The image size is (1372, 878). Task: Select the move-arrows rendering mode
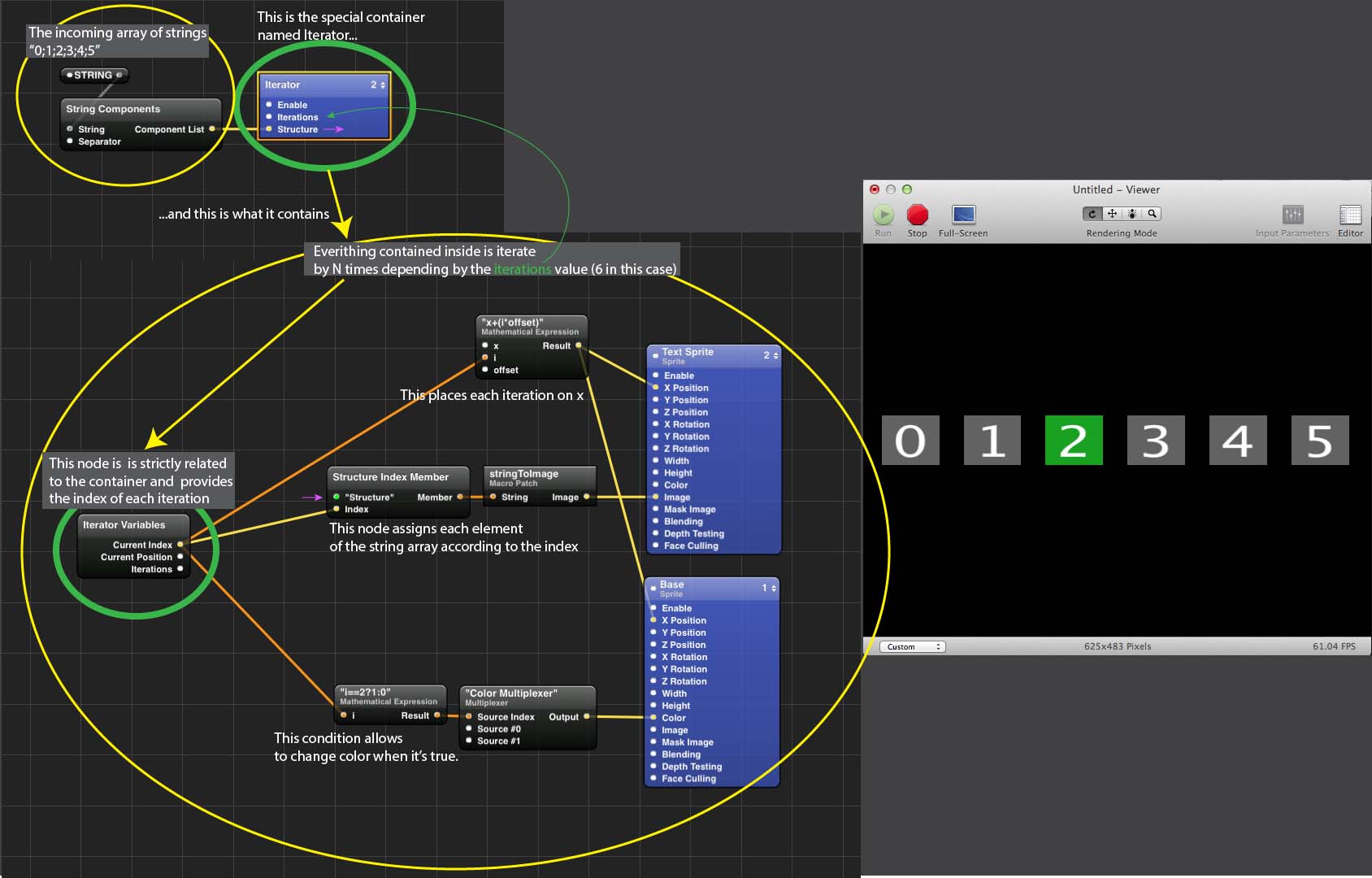pyautogui.click(x=1112, y=214)
